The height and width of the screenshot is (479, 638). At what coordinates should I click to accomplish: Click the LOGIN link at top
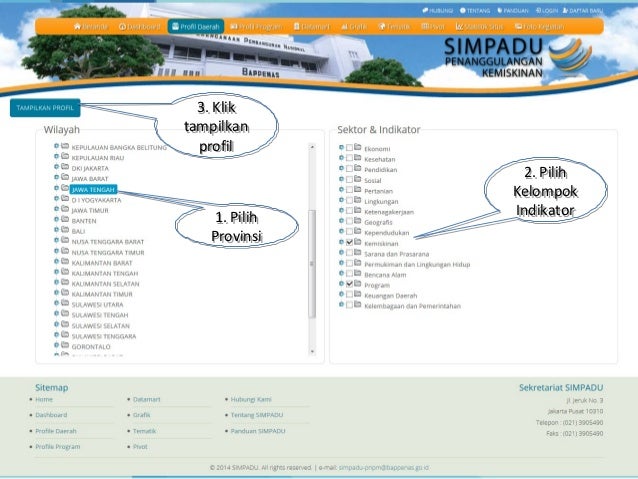(x=546, y=11)
